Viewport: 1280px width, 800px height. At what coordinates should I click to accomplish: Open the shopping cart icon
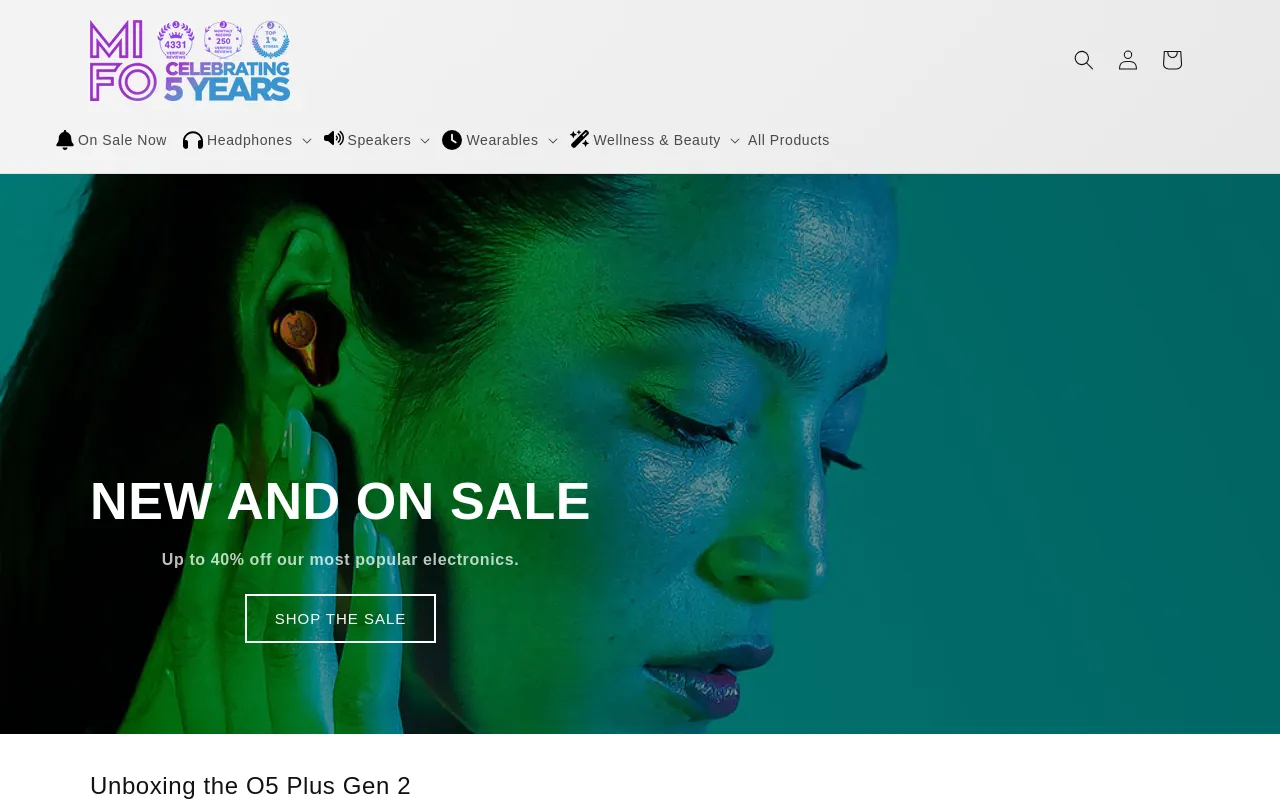[1172, 60]
